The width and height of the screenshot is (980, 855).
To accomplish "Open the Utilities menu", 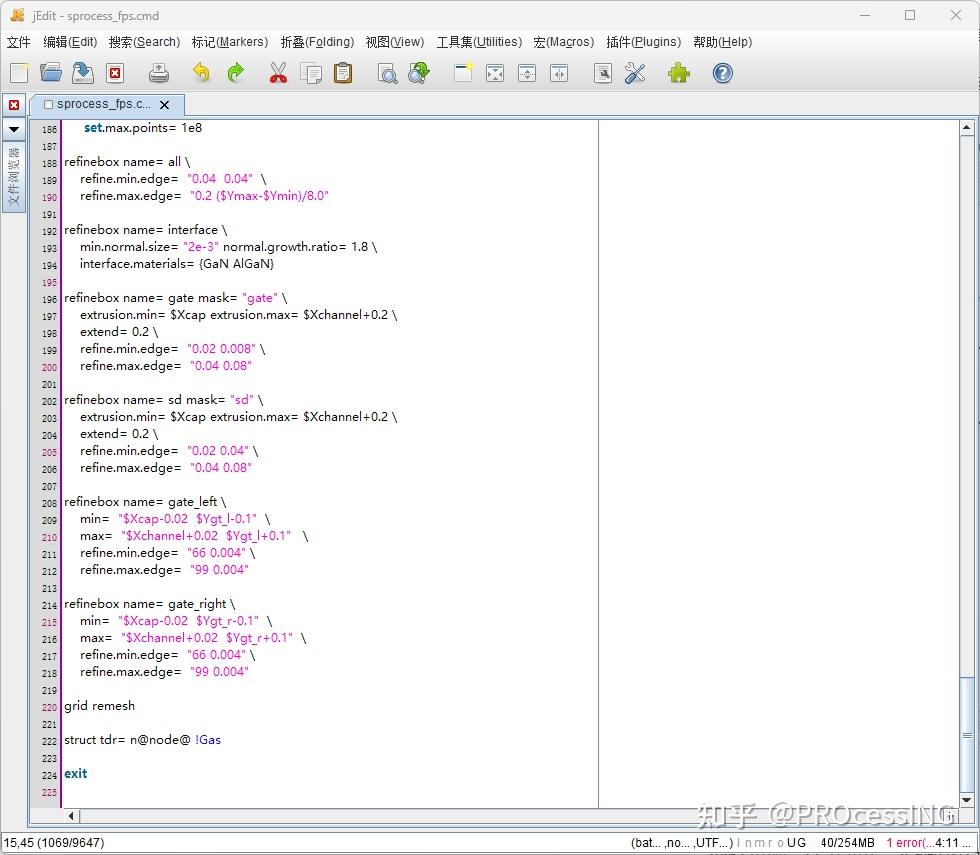I will point(478,42).
